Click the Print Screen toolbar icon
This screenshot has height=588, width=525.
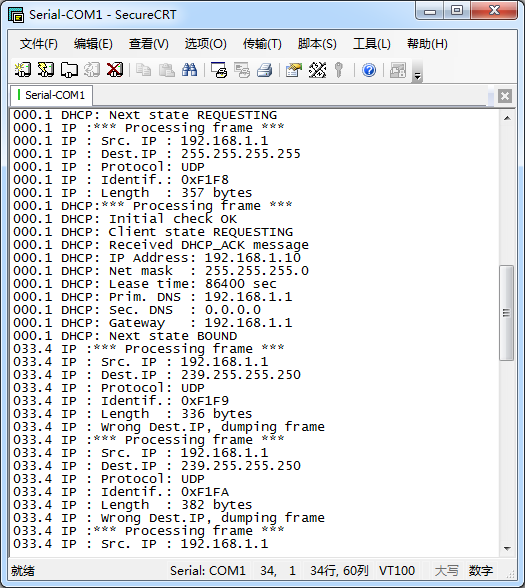(219, 70)
